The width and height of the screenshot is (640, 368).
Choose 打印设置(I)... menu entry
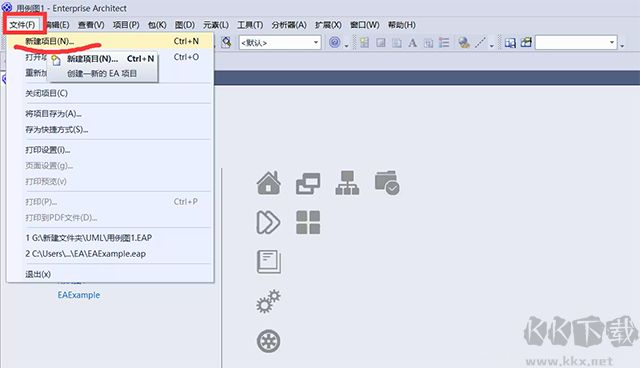coord(110,150)
